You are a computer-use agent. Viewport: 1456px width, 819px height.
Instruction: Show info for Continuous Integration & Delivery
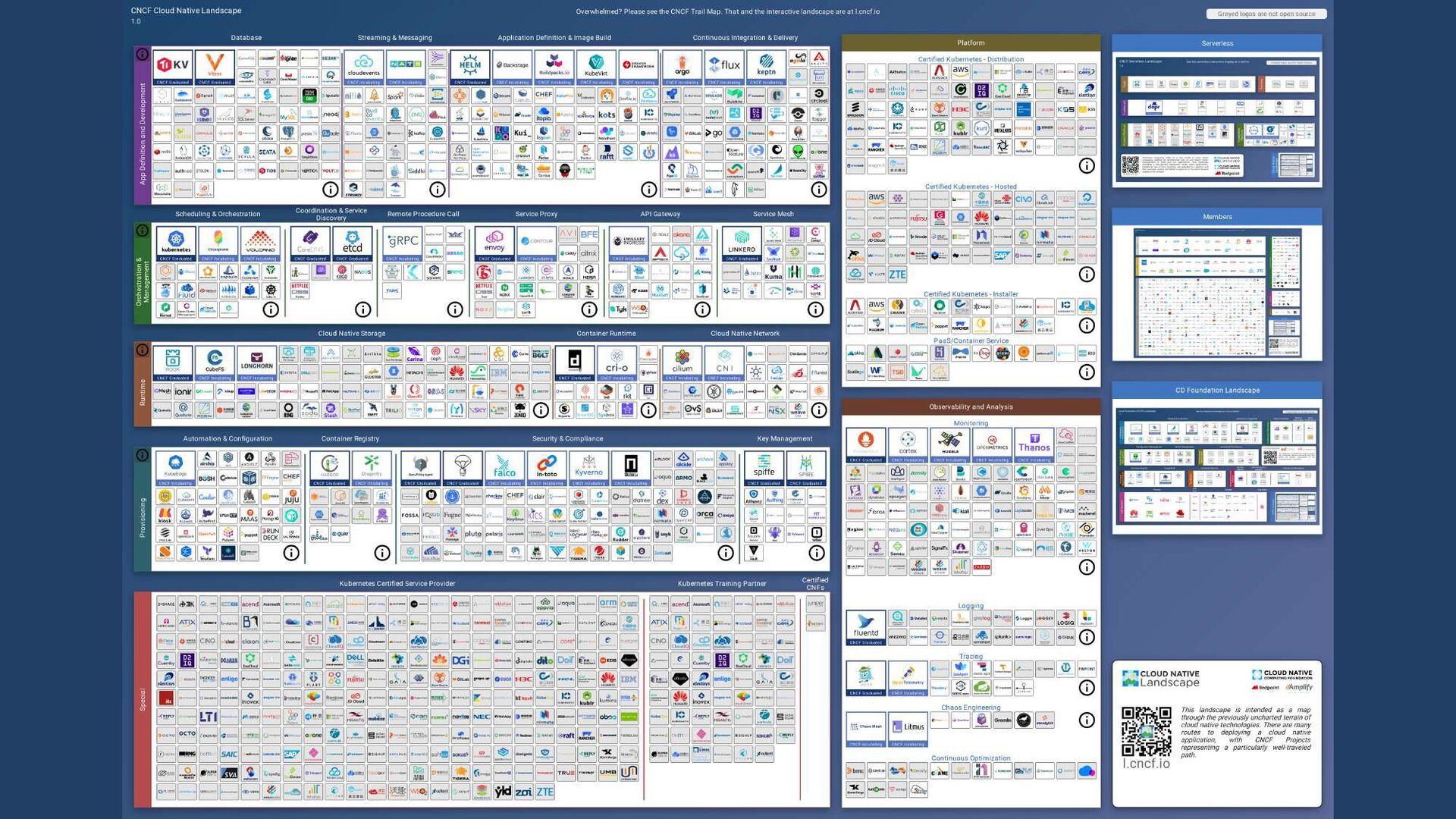coord(819,189)
